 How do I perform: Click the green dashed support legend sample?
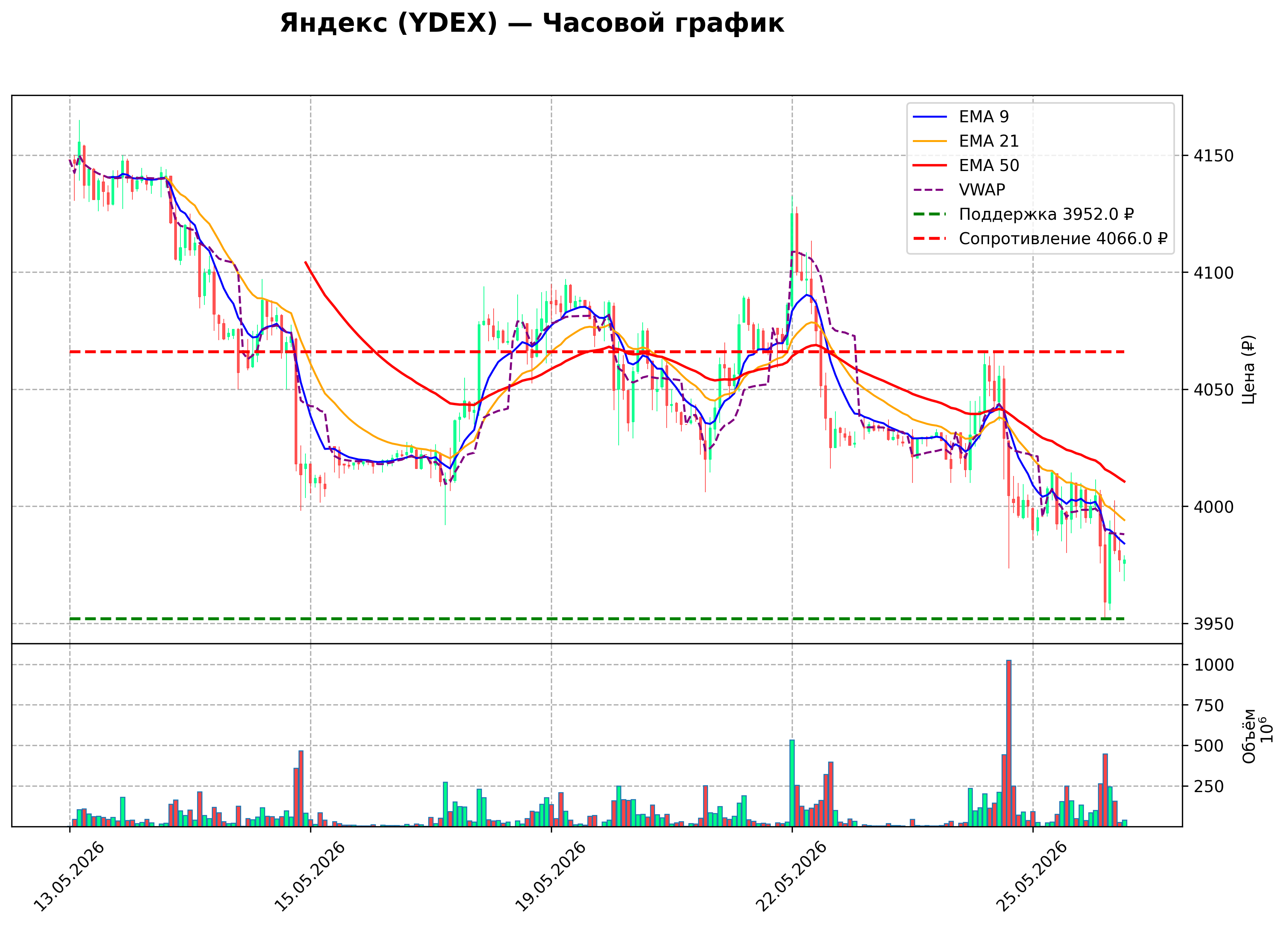pos(930,215)
